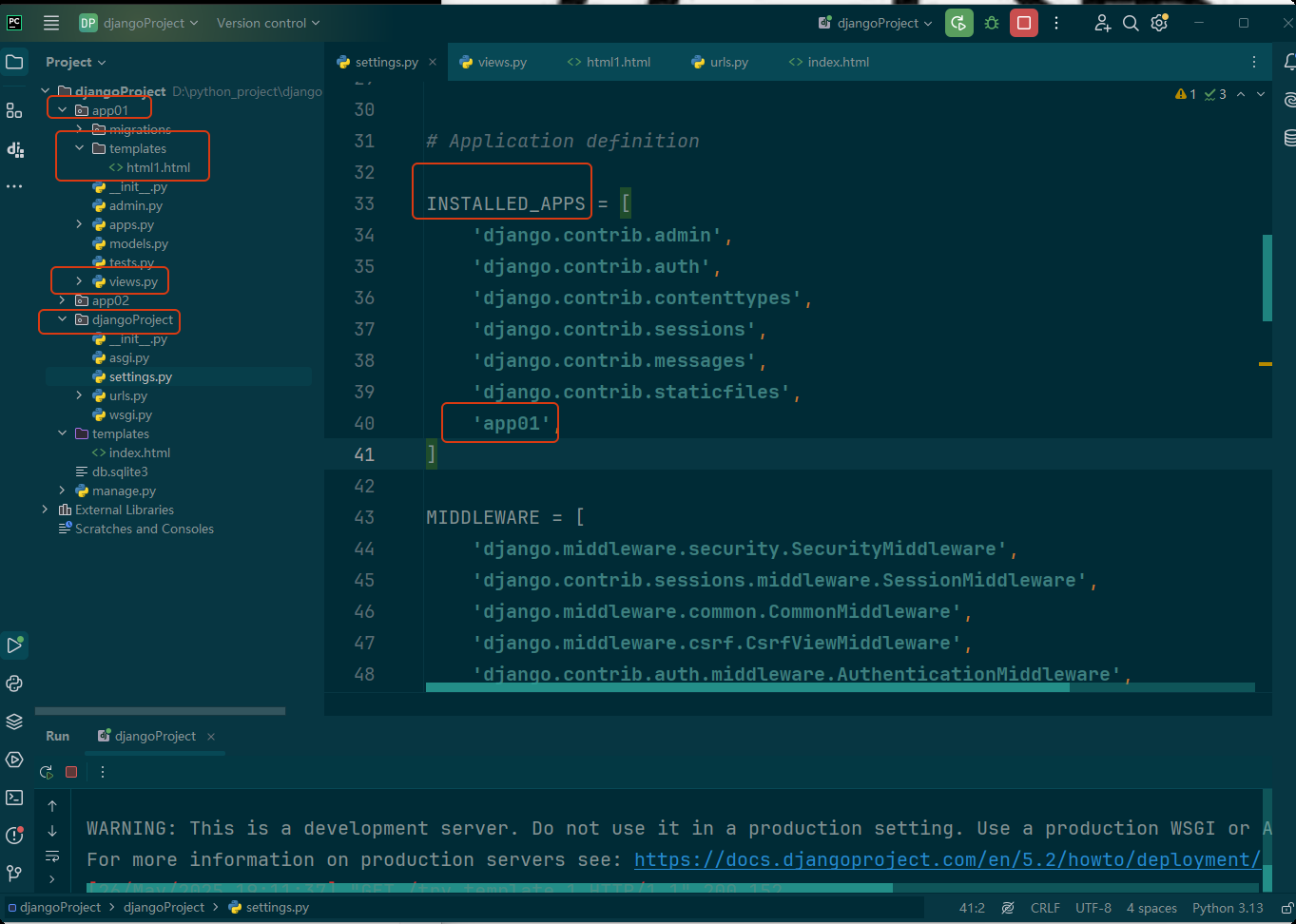Screen dimensions: 1296x924
Task: Open the Project view dropdown
Action: point(76,62)
